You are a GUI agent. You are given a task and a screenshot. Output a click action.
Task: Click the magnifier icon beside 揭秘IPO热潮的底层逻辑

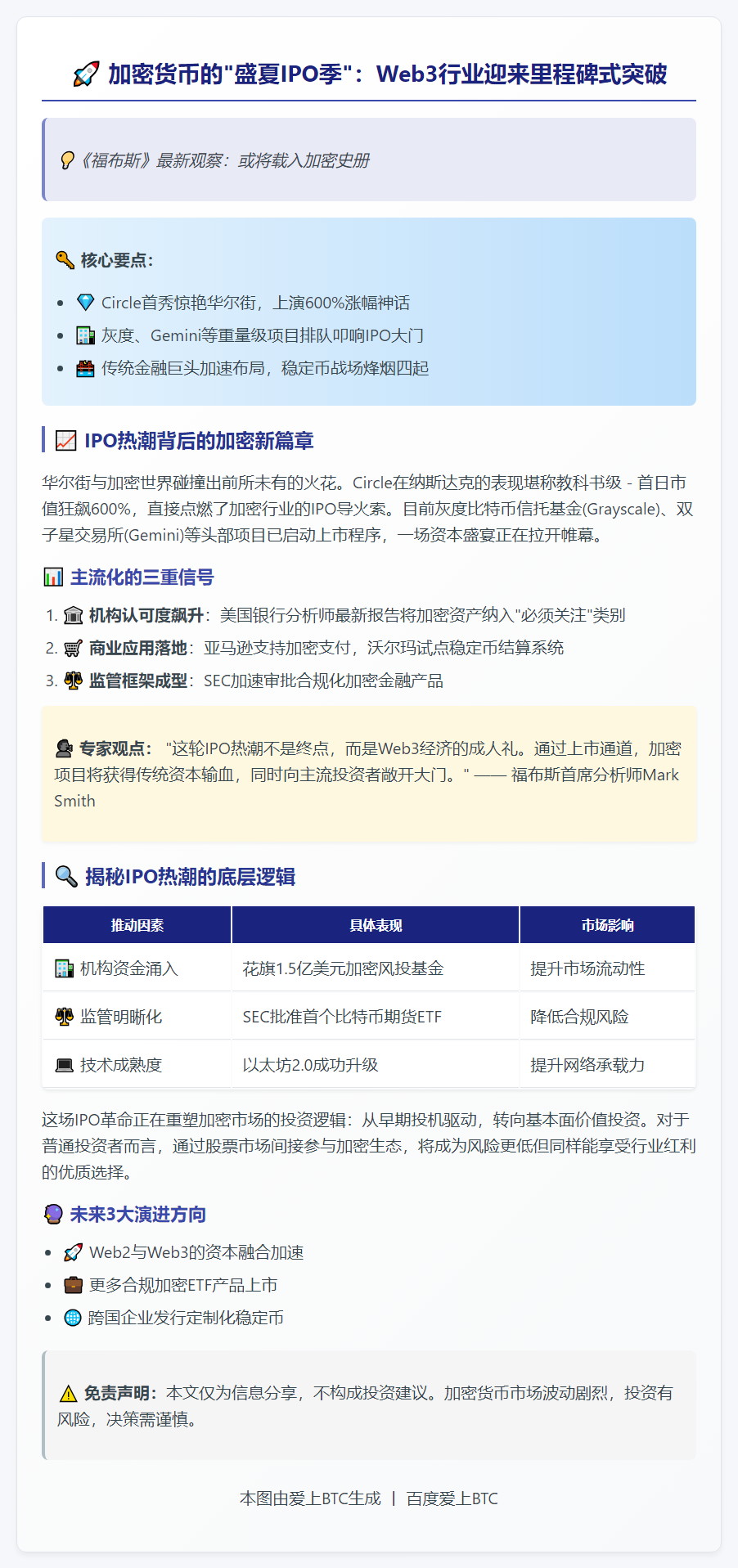point(65,877)
